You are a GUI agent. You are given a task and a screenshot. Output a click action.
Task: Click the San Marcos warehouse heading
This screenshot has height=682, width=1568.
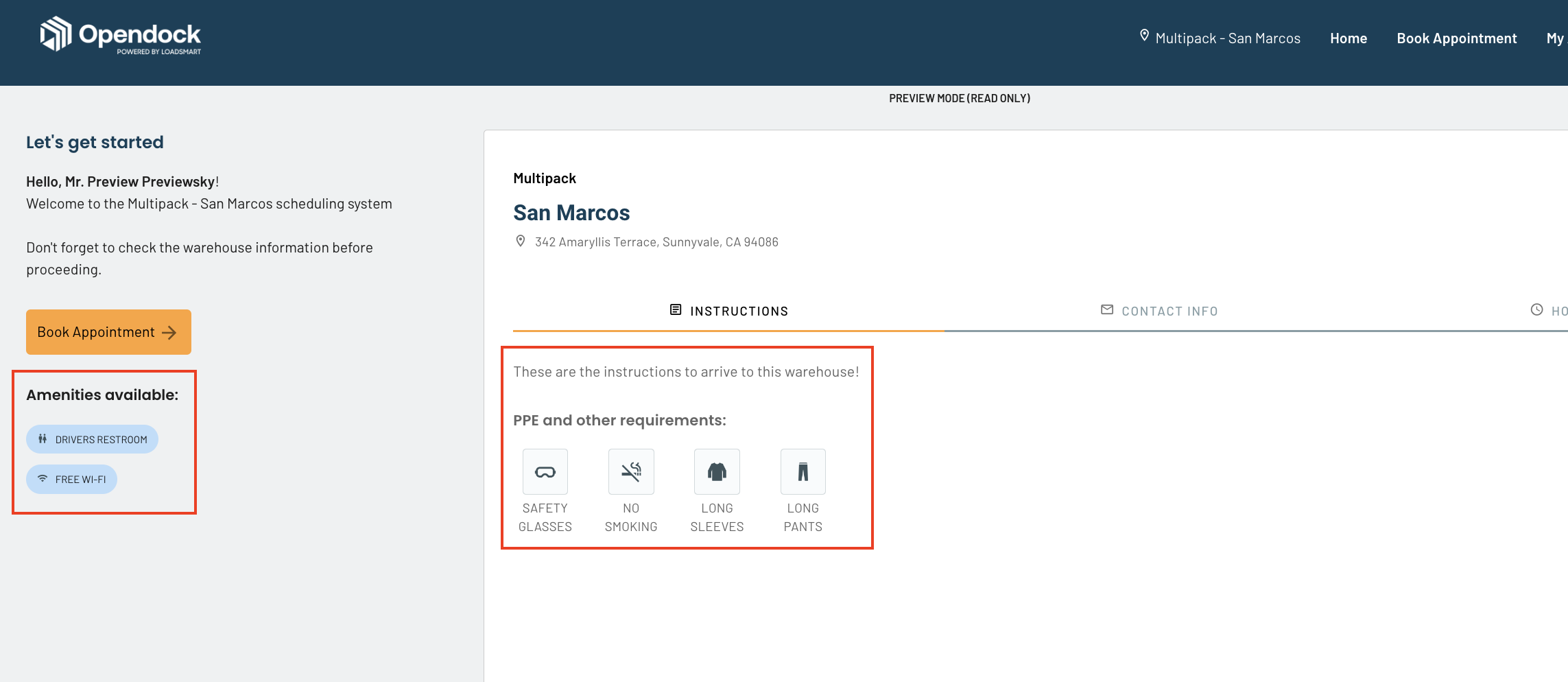pos(571,213)
